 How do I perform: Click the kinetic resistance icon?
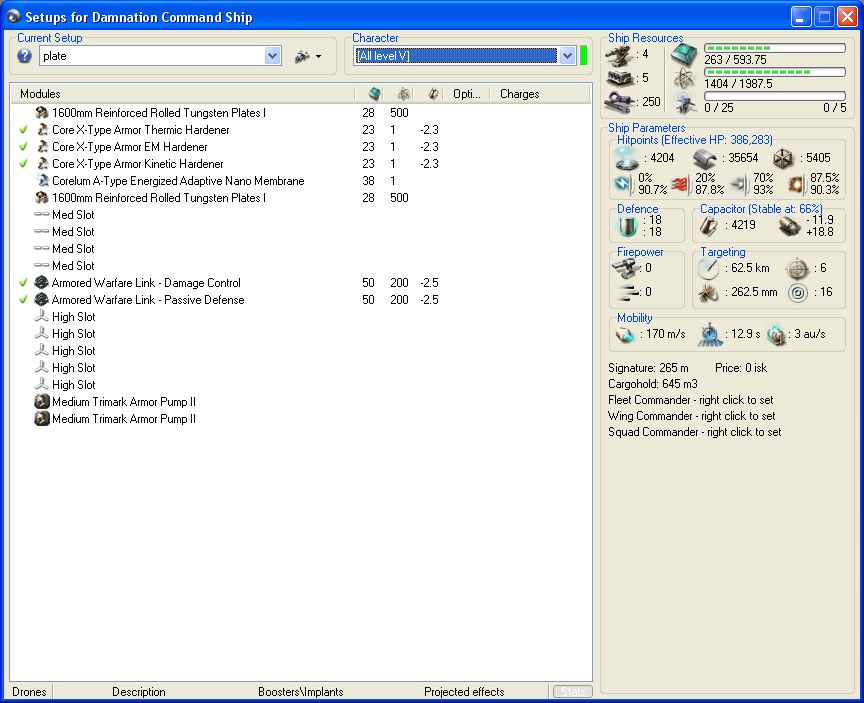coord(738,184)
